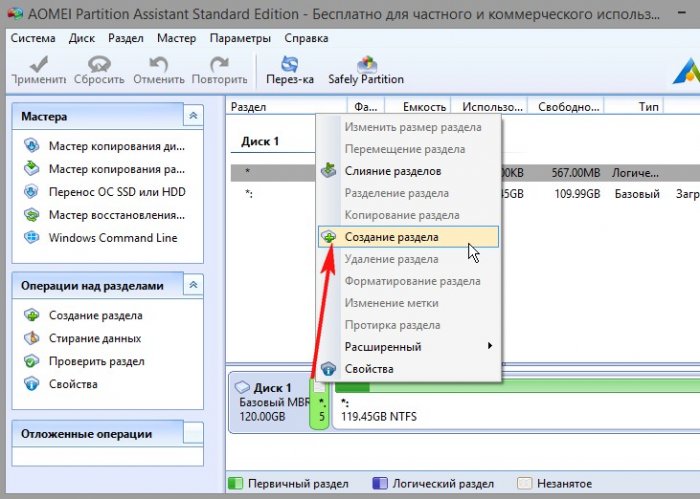Screen dimensions: 700x499
Task: Click the AOMEI app icon in title bar
Action: [x=15, y=14]
